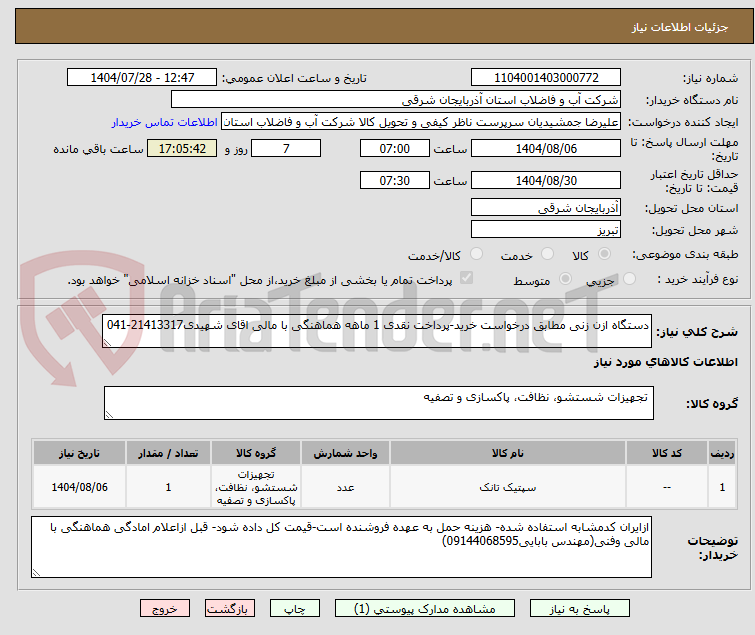This screenshot has height=635, width=755.
Task: Select the جزیی purchase type radio
Action: 629,278
